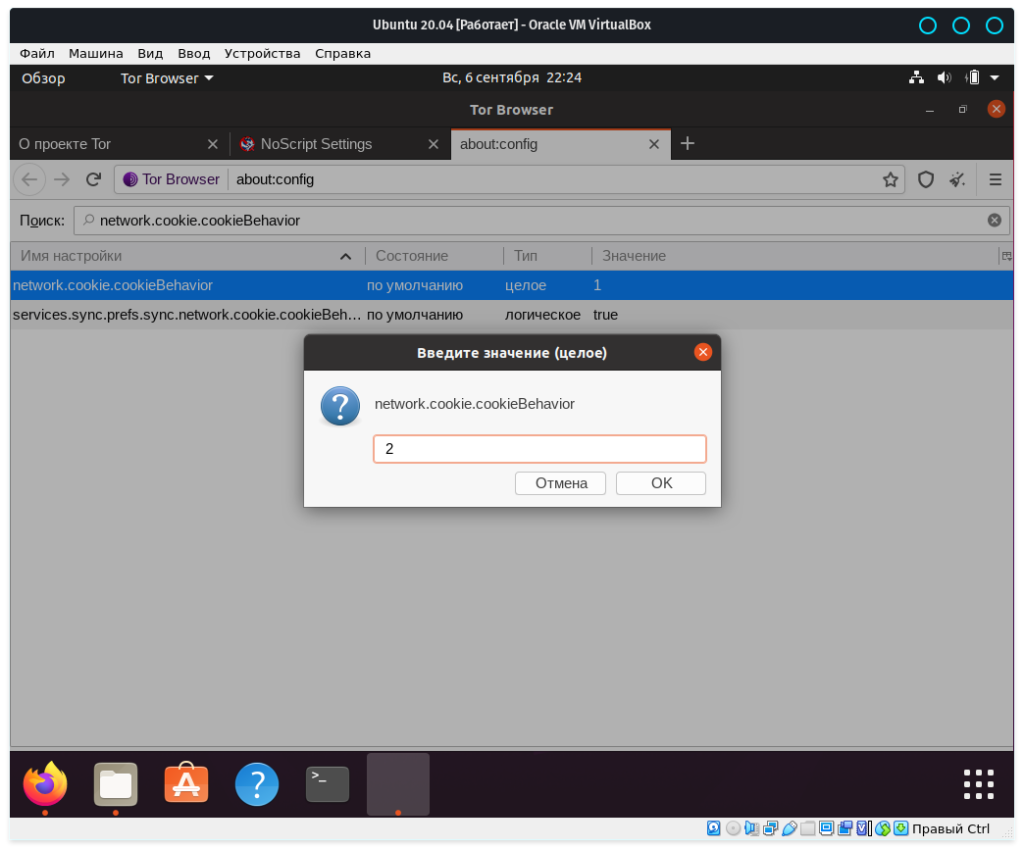Click the column picker icon in table header
This screenshot has width=1024, height=850.
click(x=1005, y=256)
